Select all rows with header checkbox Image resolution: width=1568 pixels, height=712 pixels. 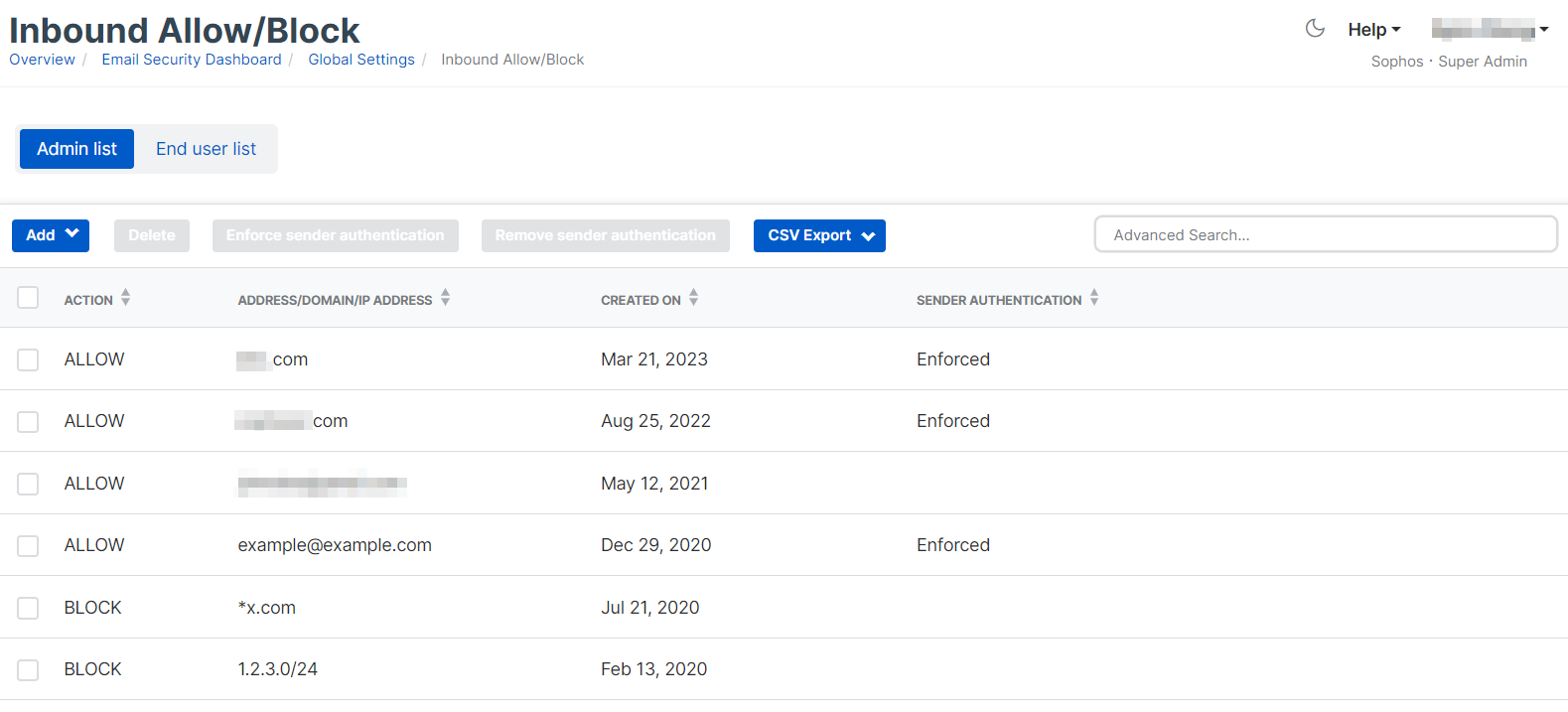click(x=28, y=298)
